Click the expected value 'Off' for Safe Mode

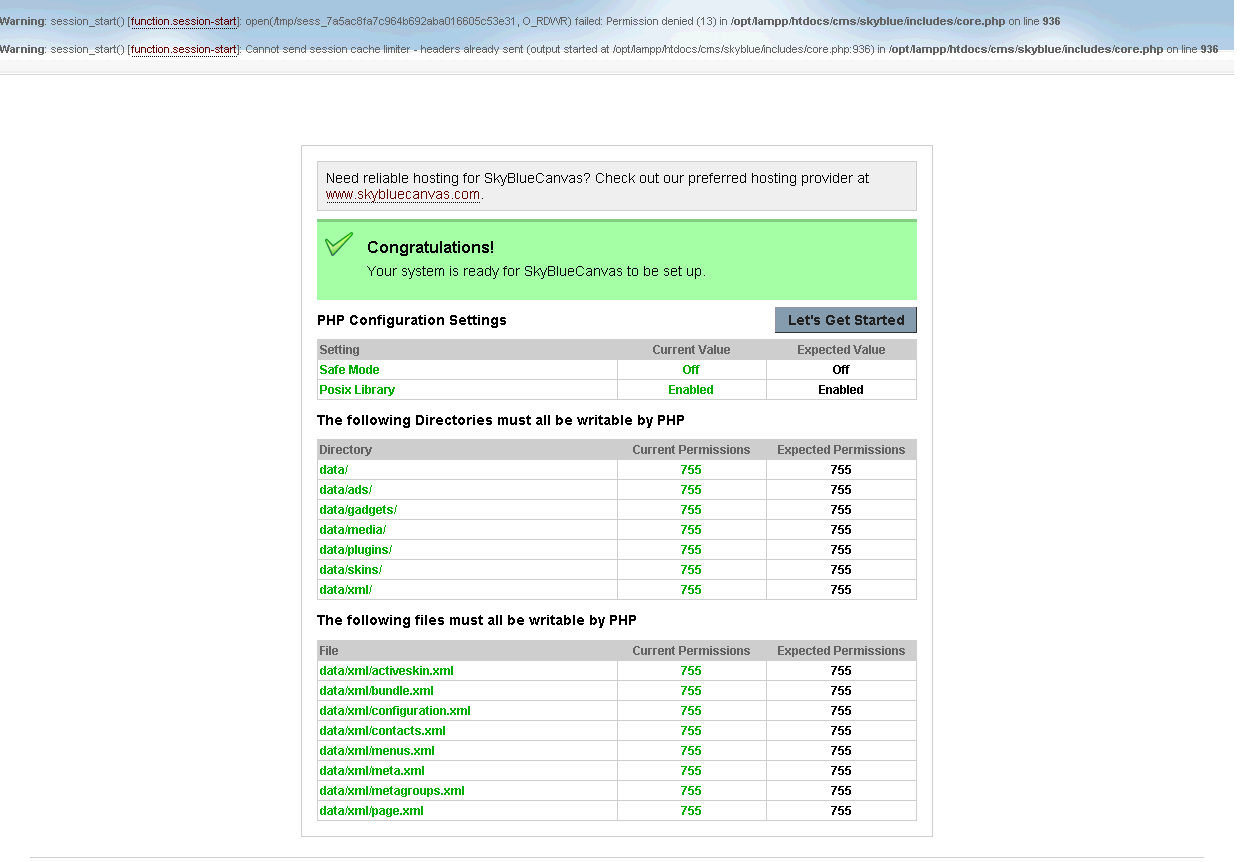(841, 370)
